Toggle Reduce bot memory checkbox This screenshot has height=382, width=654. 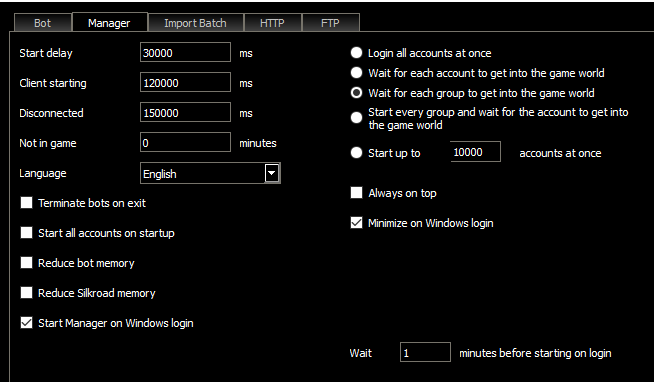[27, 263]
